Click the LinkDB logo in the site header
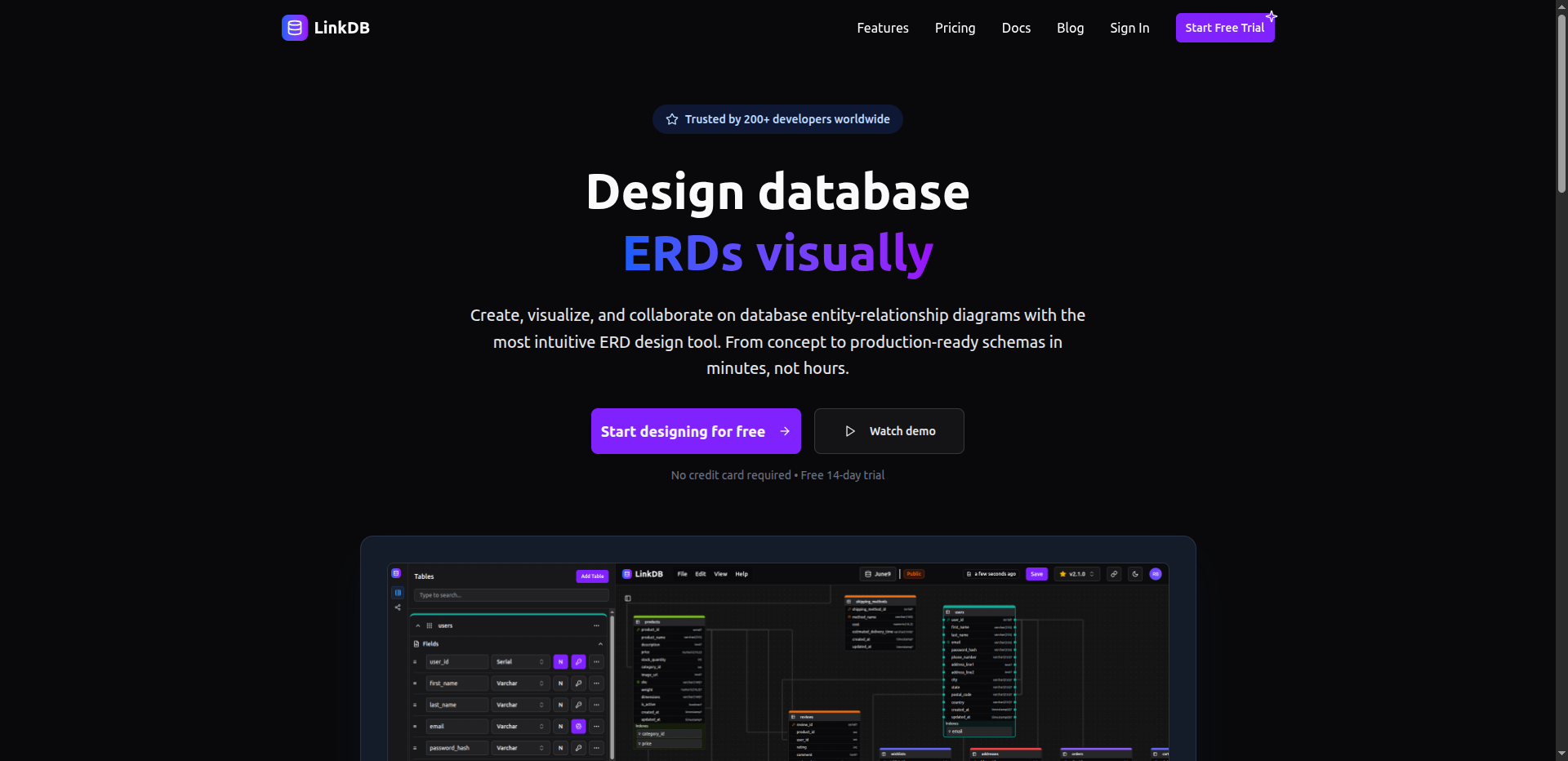This screenshot has width=1568, height=761. [x=326, y=28]
